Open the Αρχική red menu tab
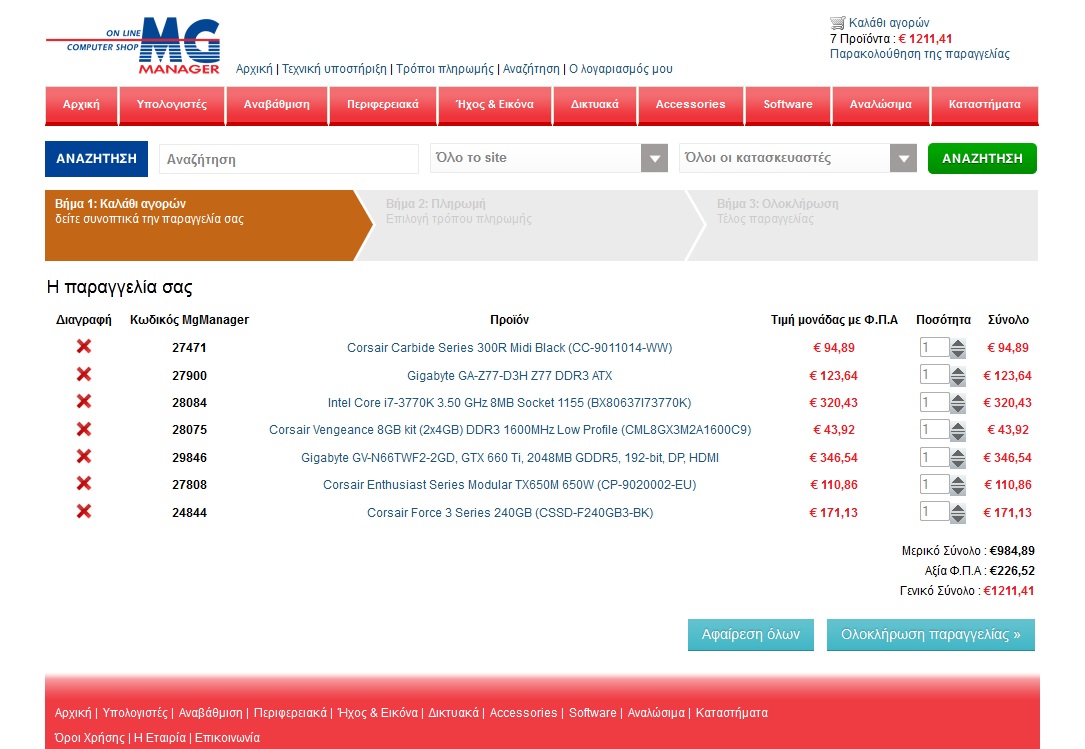The image size is (1085, 749). (81, 105)
